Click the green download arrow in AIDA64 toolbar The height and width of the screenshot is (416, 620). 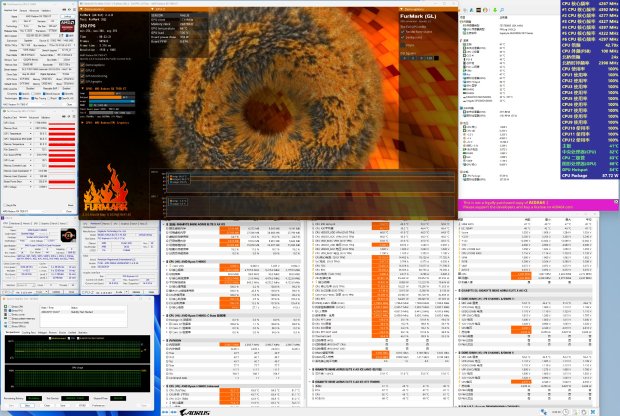click(495, 10)
